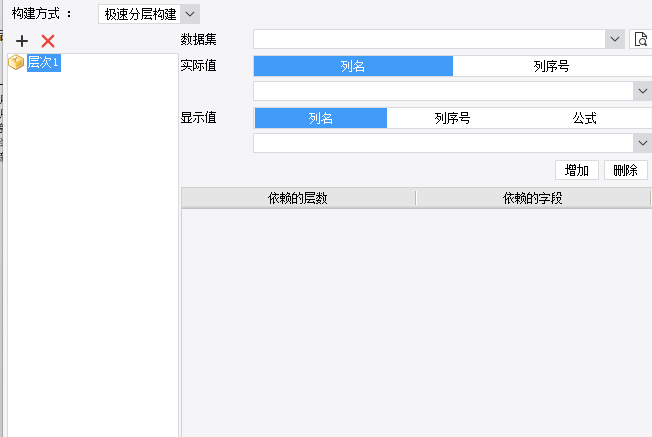Select 列名 option for 实际值
Viewport: 652px width, 437px height.
point(353,66)
